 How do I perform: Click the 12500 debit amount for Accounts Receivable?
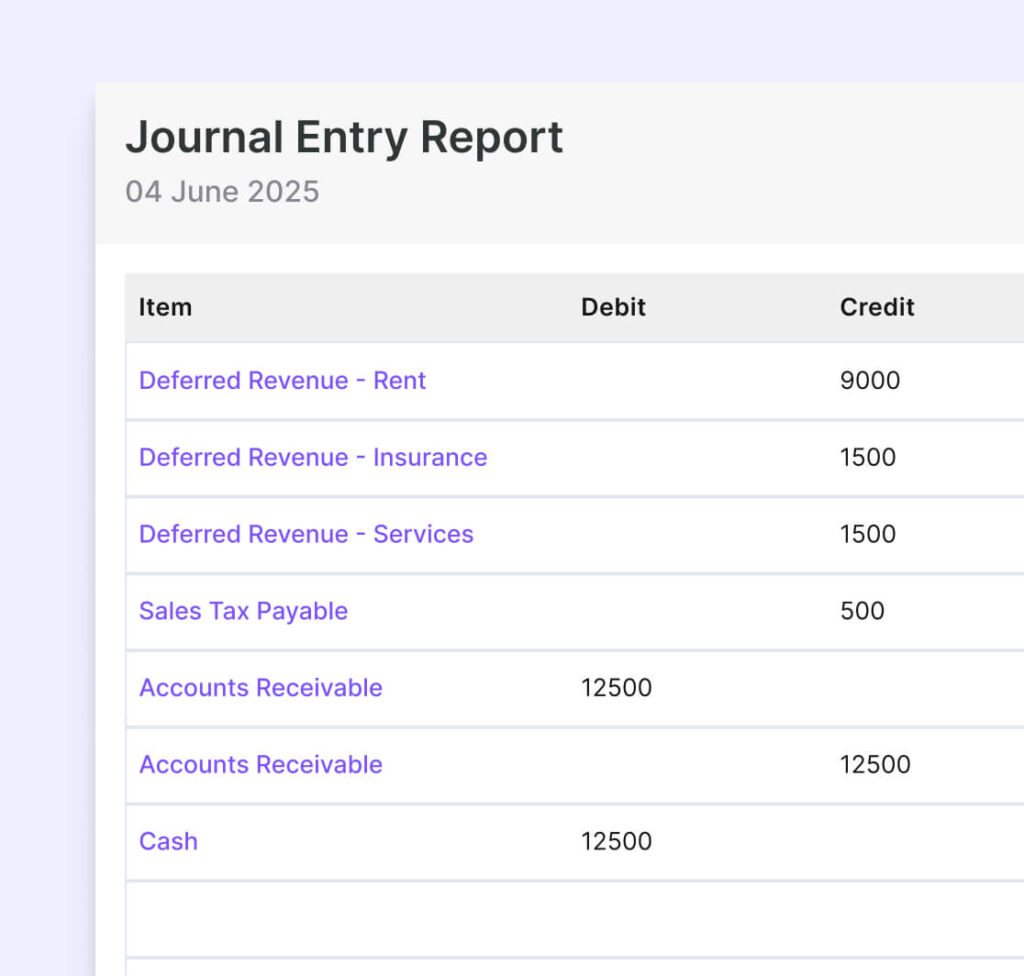pos(616,688)
